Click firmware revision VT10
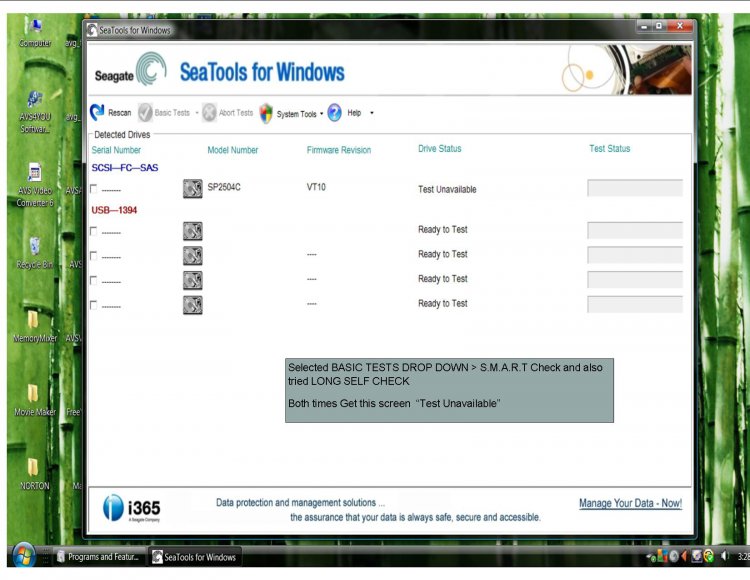 [x=316, y=187]
